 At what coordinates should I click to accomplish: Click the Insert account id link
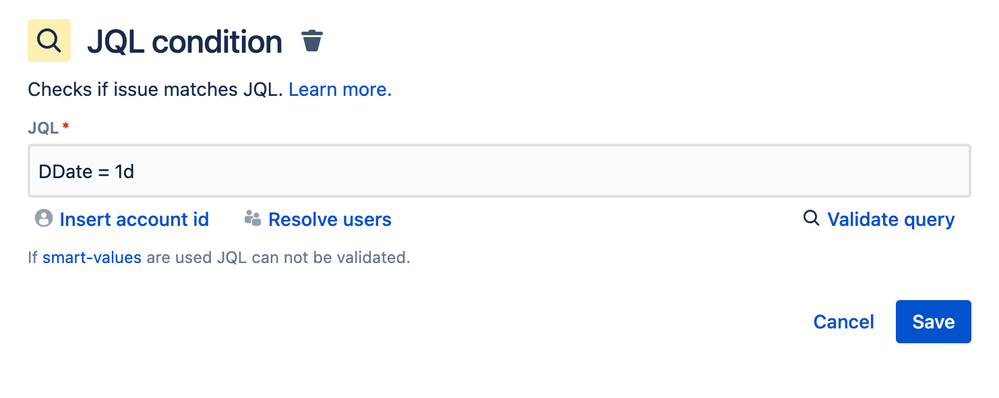click(134, 220)
